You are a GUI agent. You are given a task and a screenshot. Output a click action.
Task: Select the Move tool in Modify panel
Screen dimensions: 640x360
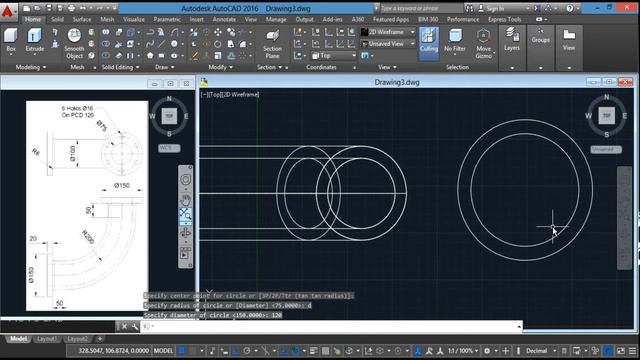[x=218, y=32]
